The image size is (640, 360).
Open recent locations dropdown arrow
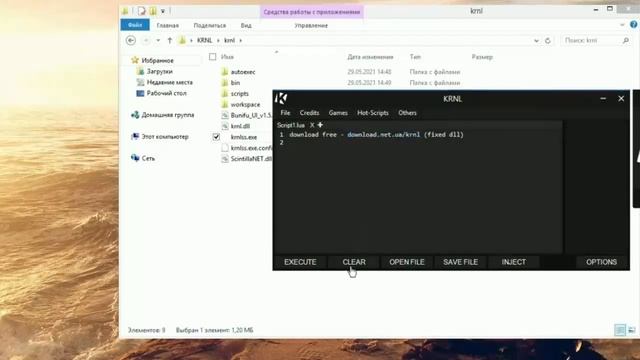tap(158, 40)
